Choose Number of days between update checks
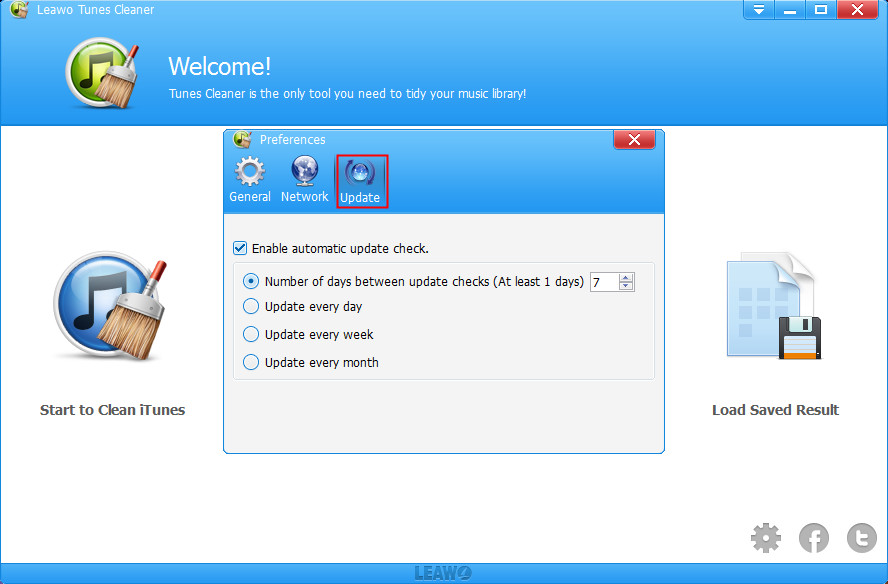The image size is (888, 584). (251, 282)
